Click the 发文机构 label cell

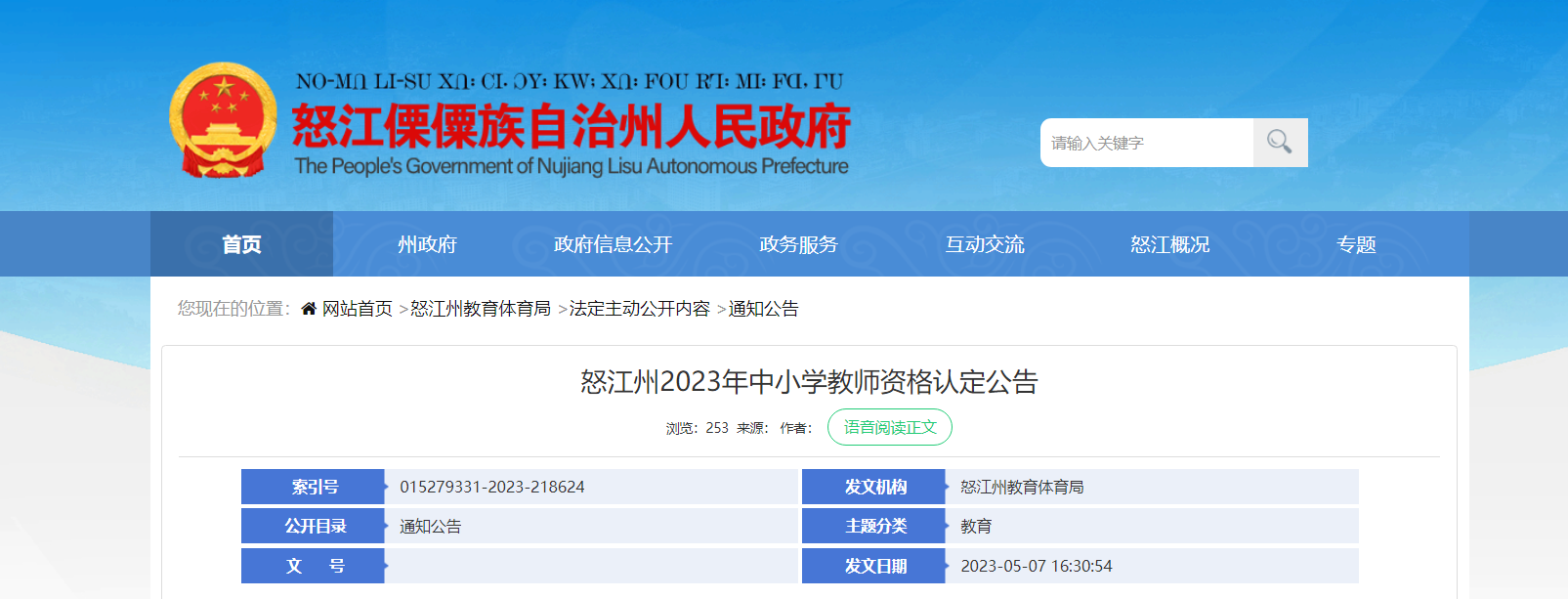[x=874, y=487]
